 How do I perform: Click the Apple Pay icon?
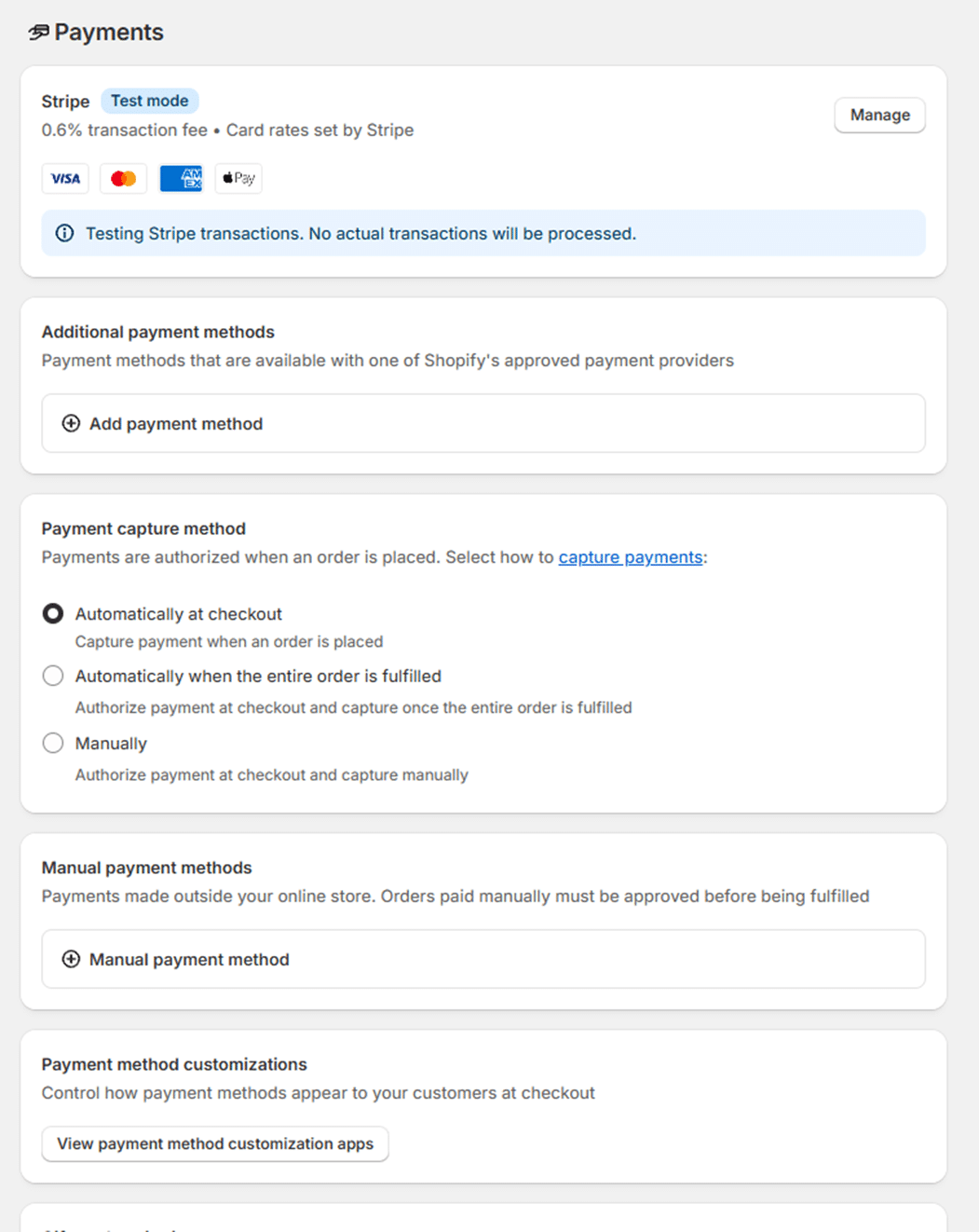click(238, 178)
